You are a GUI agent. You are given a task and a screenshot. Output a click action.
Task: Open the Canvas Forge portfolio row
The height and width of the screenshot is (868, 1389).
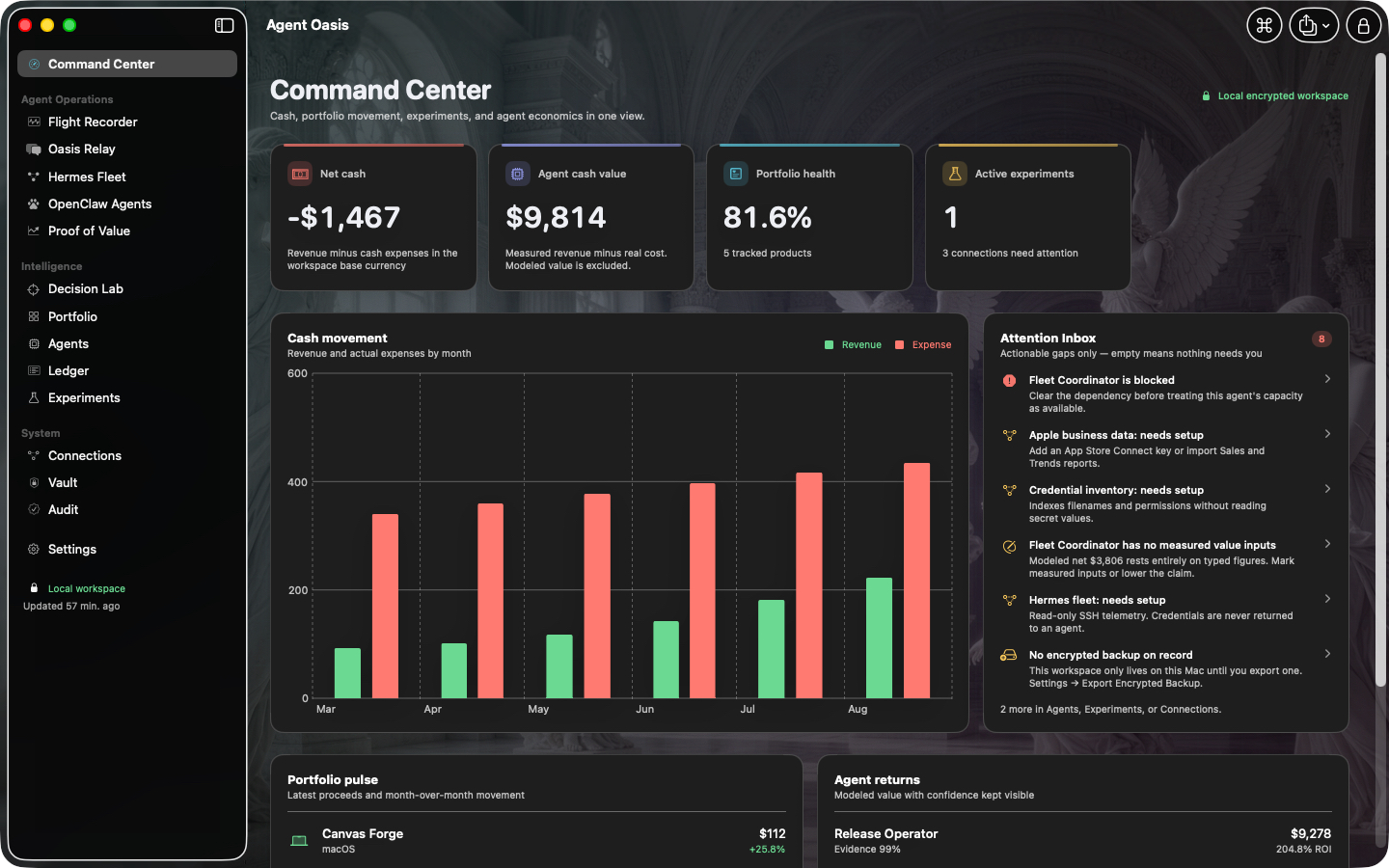pos(536,841)
